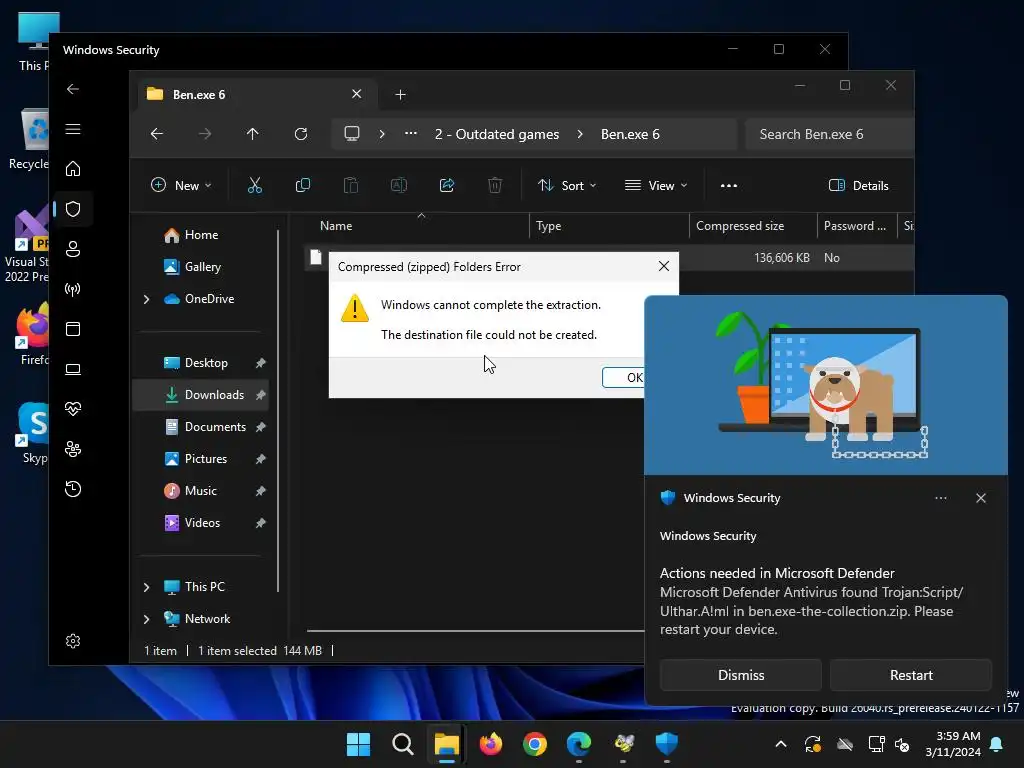The width and height of the screenshot is (1024, 768).
Task: Click the breadcrumb ellipsis in address bar
Action: pos(411,134)
